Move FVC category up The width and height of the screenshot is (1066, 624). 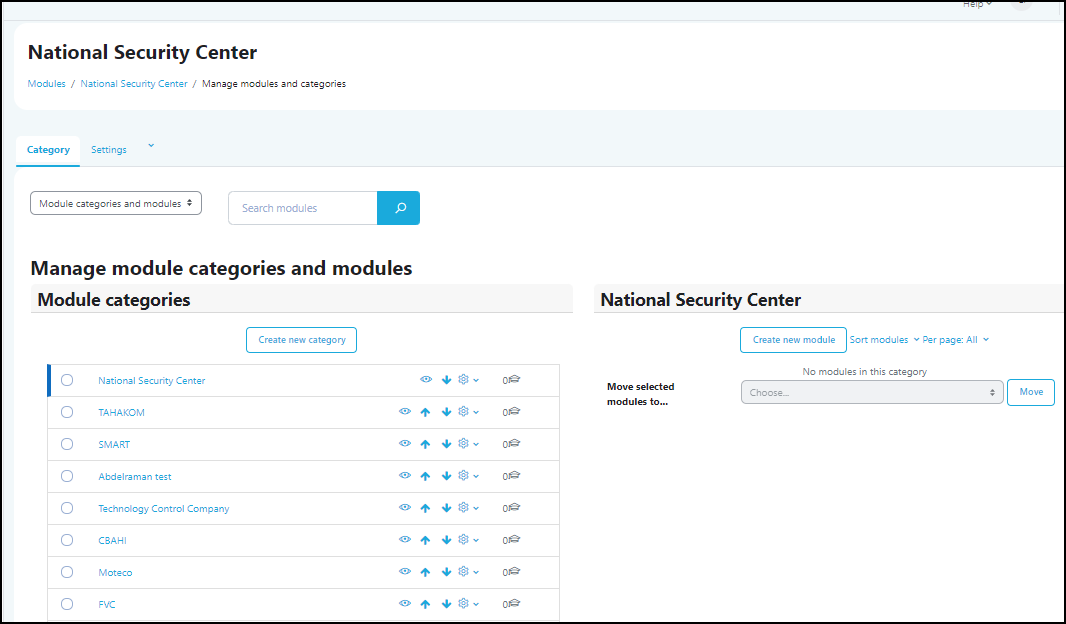426,604
